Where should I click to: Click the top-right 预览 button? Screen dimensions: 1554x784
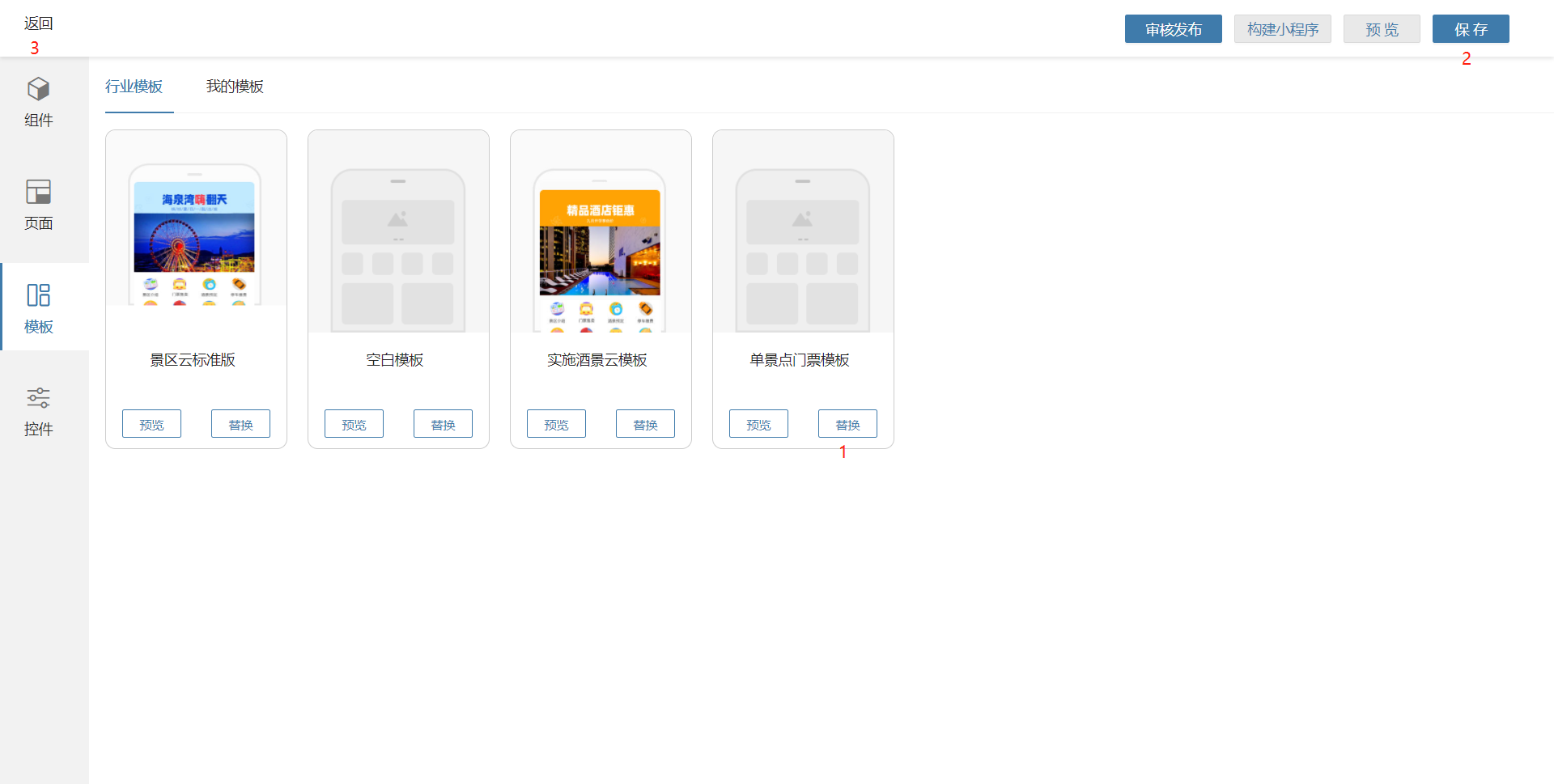pyautogui.click(x=1381, y=29)
